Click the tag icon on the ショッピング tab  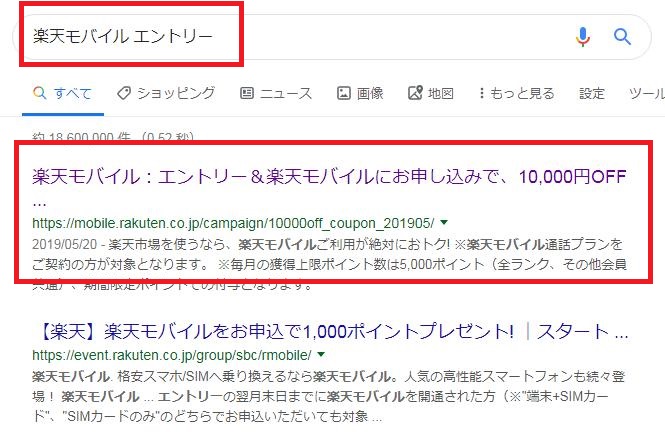(x=124, y=93)
